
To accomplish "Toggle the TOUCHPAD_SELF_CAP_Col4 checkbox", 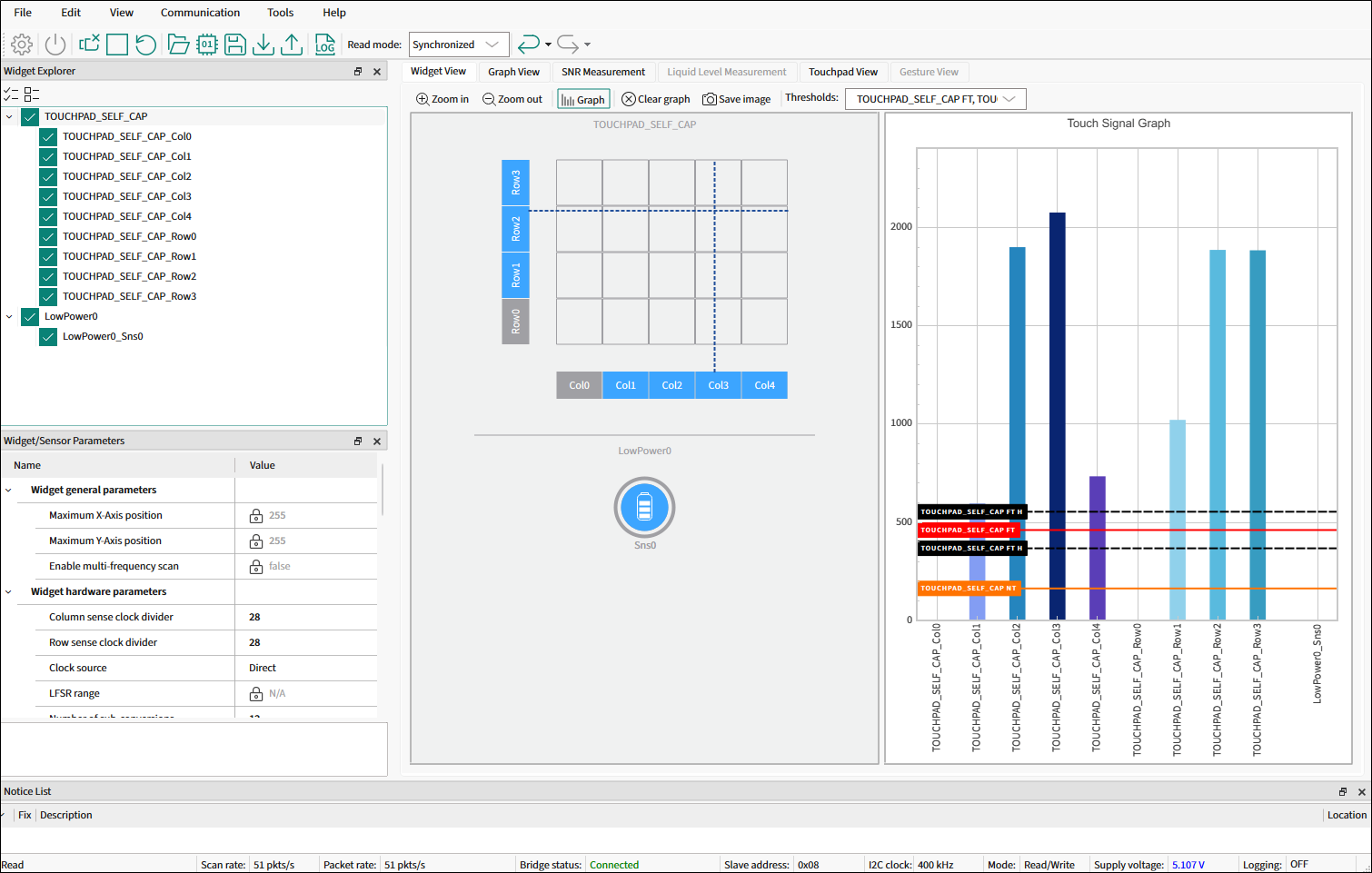I will (48, 216).
